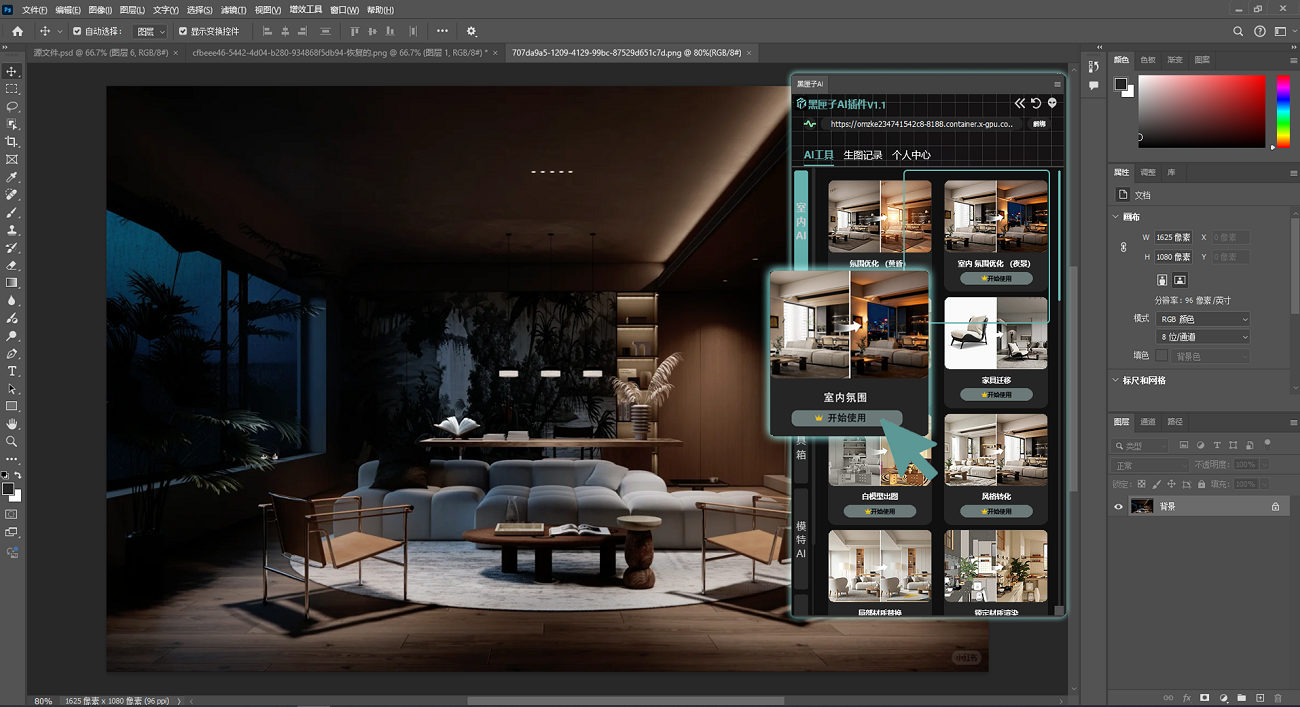Click 开始使用 under 家具迁移
This screenshot has height=707, width=1300.
(996, 395)
